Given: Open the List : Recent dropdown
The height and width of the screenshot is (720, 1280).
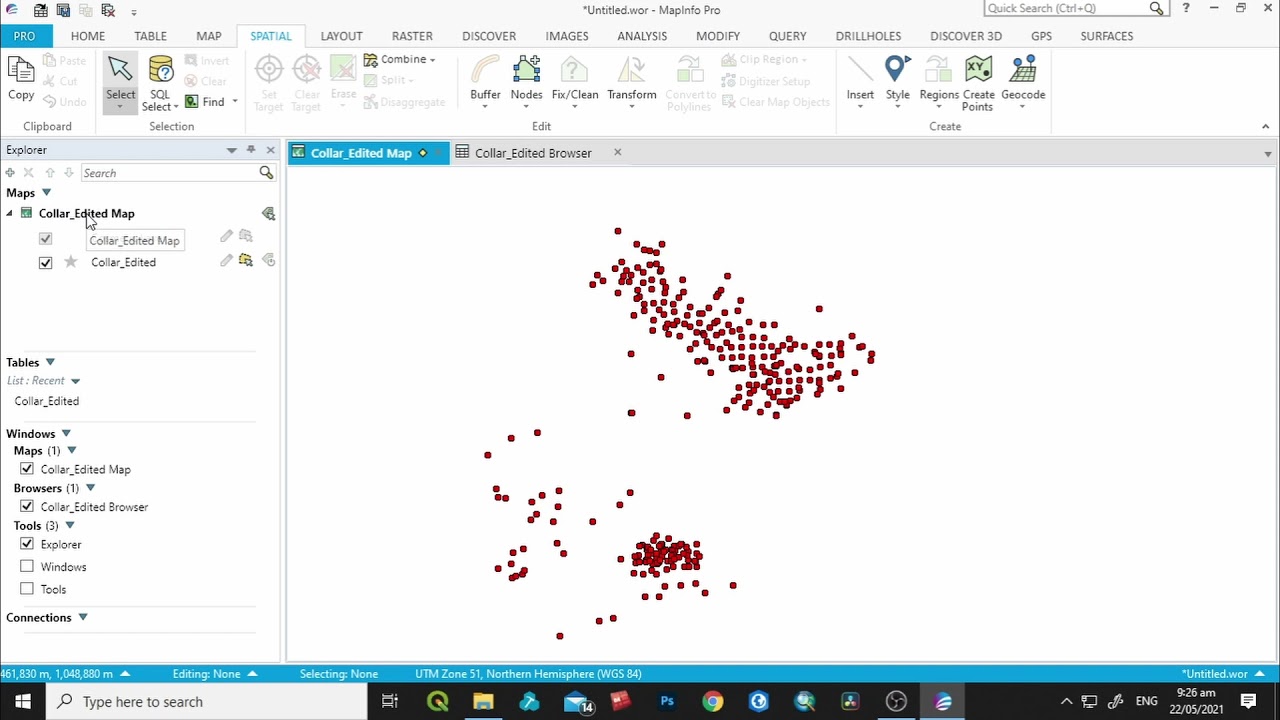Looking at the screenshot, I should pos(75,381).
